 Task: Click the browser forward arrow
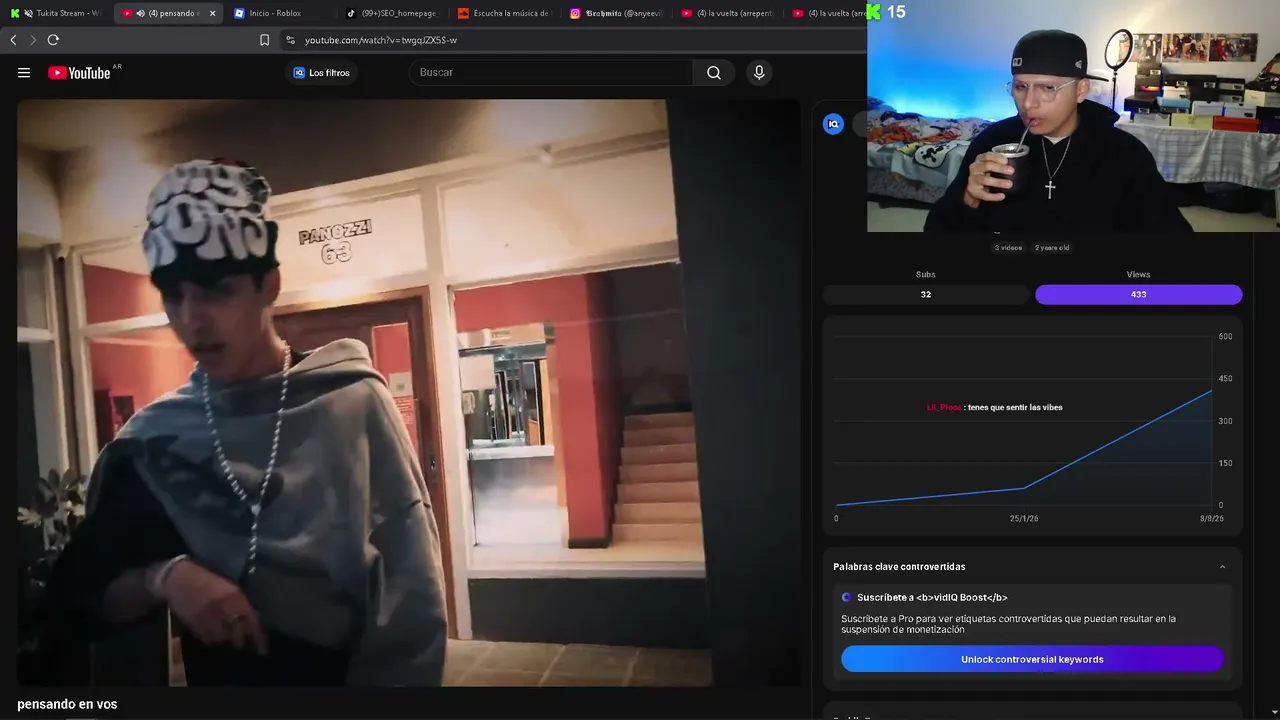(33, 40)
